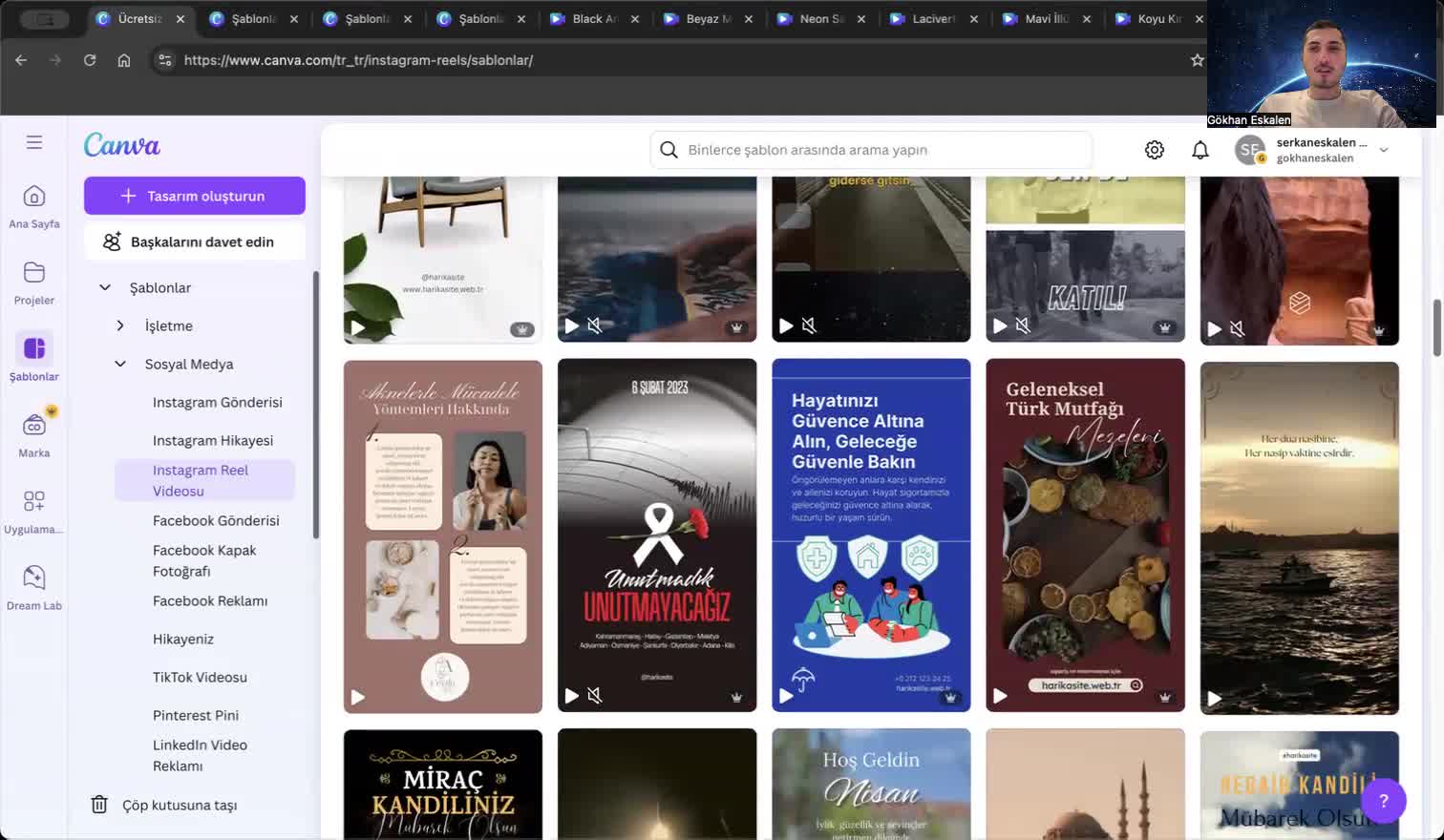Unmute the dark road giderse gitsin template
Image resolution: width=1444 pixels, height=840 pixels.
pyautogui.click(x=809, y=325)
